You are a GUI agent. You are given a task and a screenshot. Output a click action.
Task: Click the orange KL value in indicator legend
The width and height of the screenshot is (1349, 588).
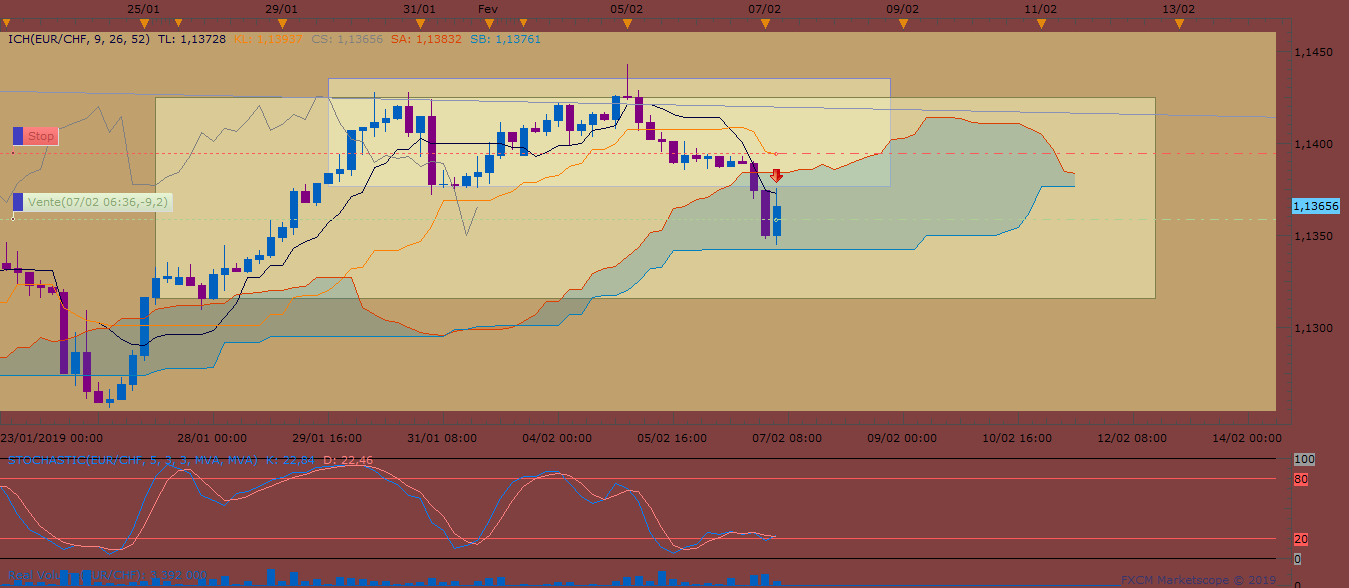coord(268,39)
